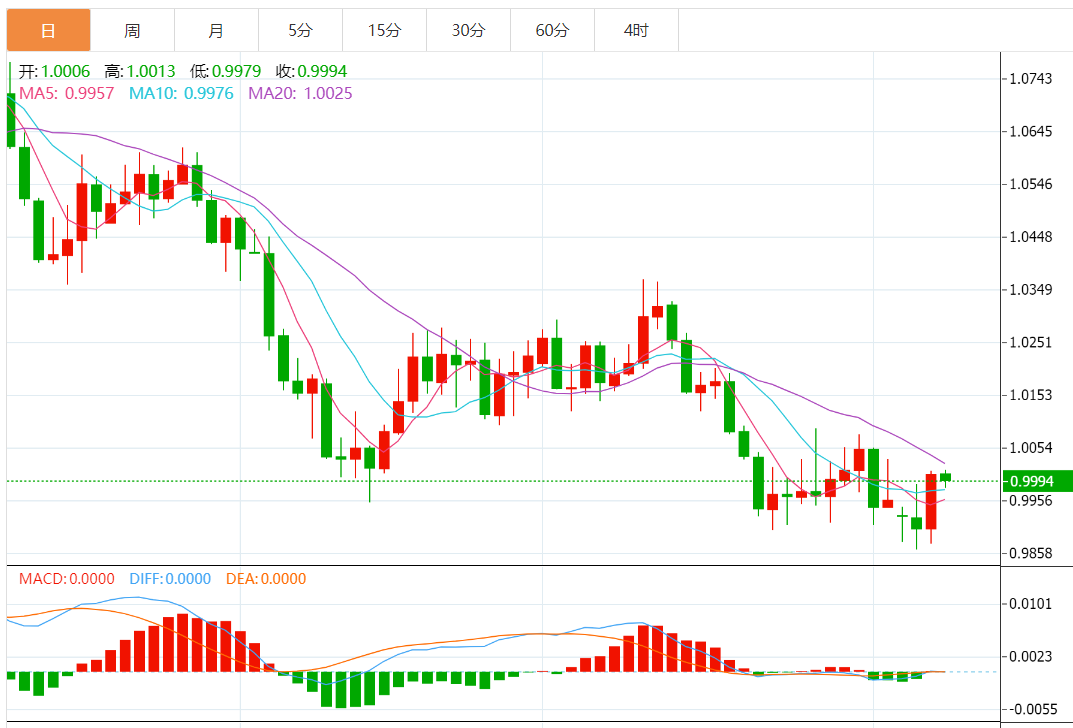Click the 1.0645 price axis label
The height and width of the screenshot is (728, 1073).
click(x=1031, y=131)
